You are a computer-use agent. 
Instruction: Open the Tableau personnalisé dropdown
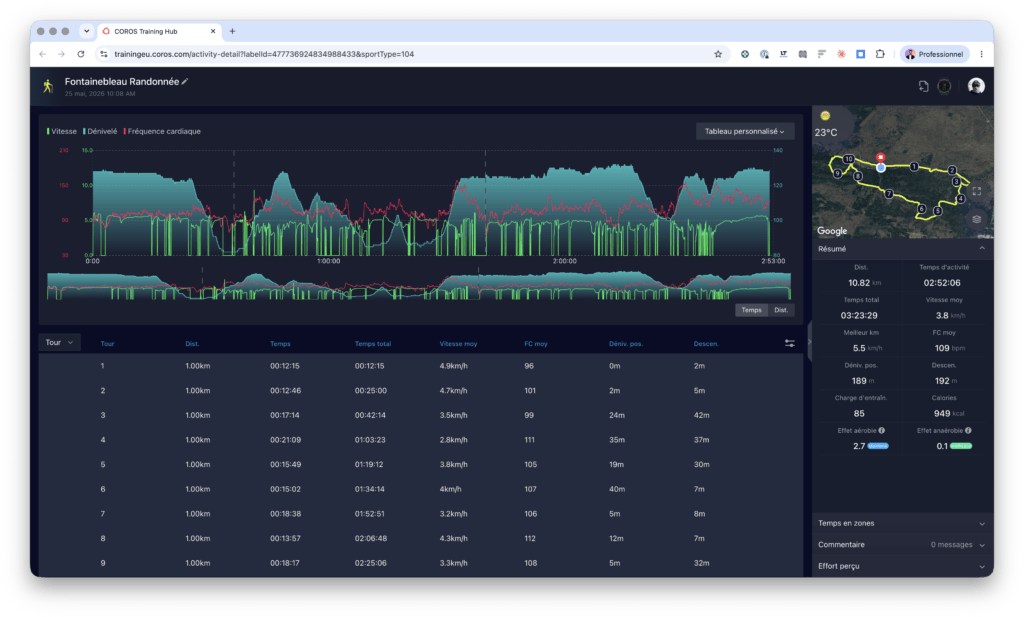tap(744, 131)
